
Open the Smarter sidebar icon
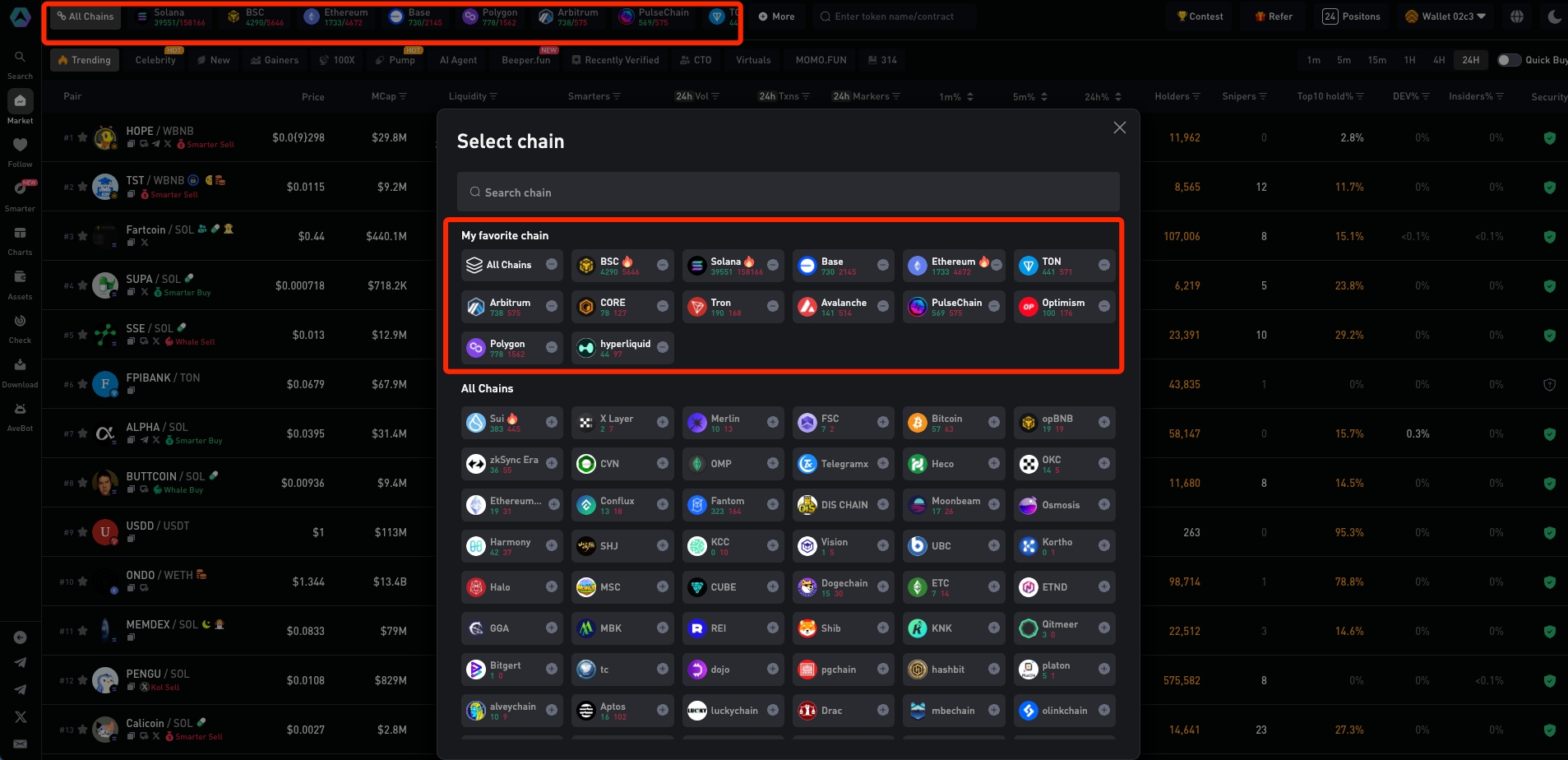(20, 189)
